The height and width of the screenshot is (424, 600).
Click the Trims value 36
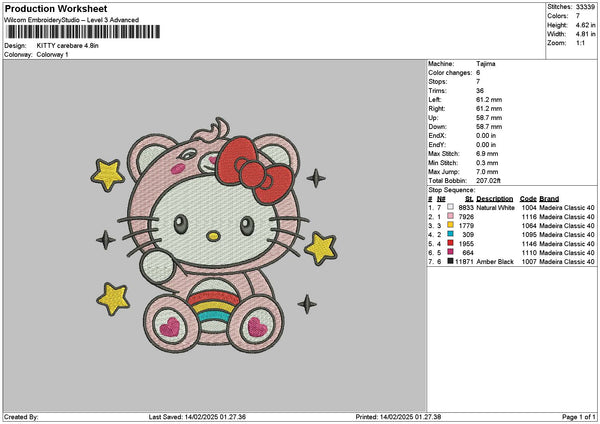point(480,91)
